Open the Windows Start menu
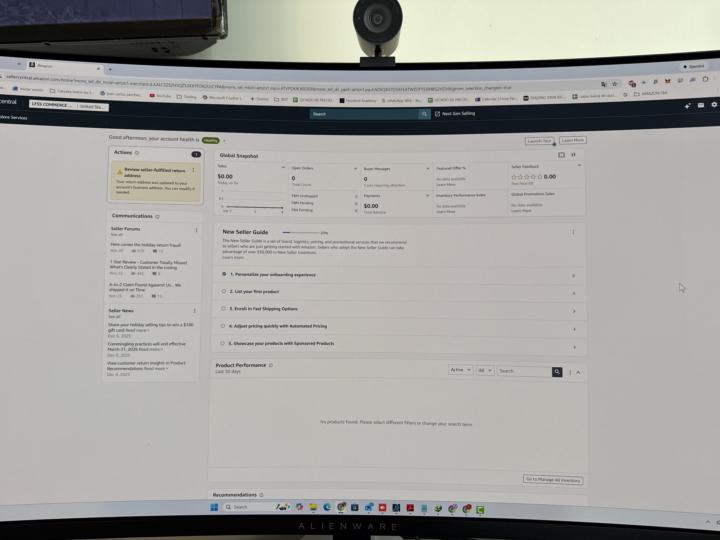Viewport: 720px width, 540px height. click(x=214, y=507)
